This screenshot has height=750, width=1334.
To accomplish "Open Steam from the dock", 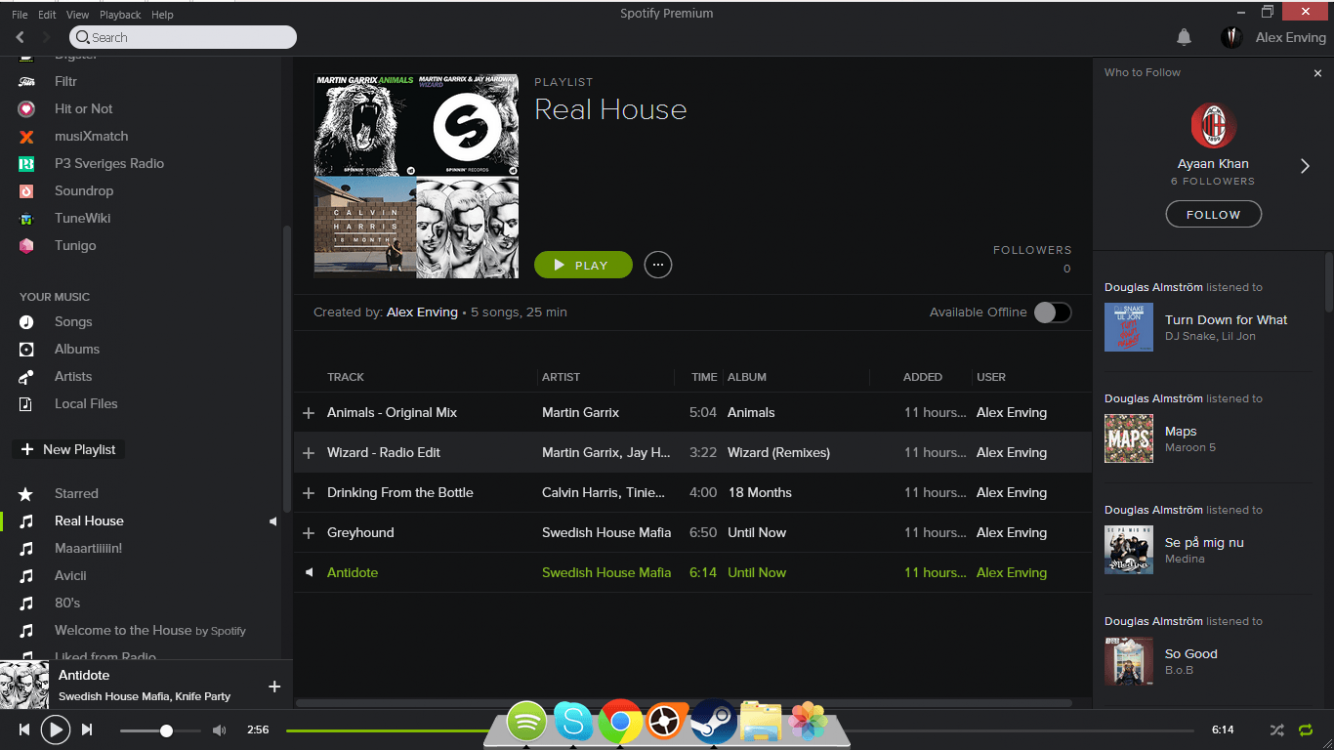I will (x=713, y=722).
